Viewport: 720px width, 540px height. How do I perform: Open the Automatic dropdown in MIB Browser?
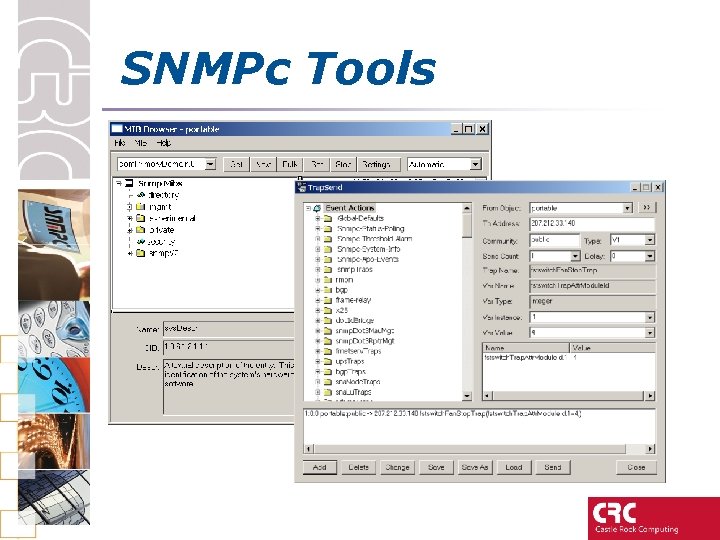coord(476,164)
